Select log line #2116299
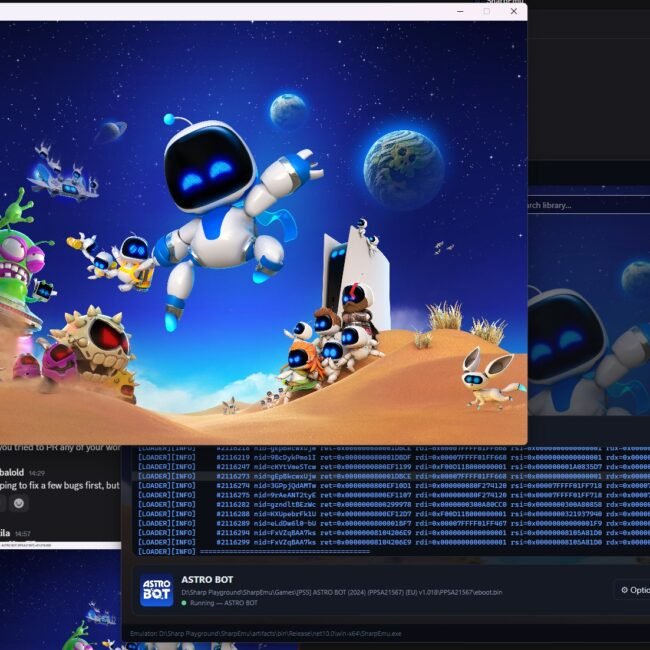This screenshot has height=650, width=650. [x=393, y=542]
